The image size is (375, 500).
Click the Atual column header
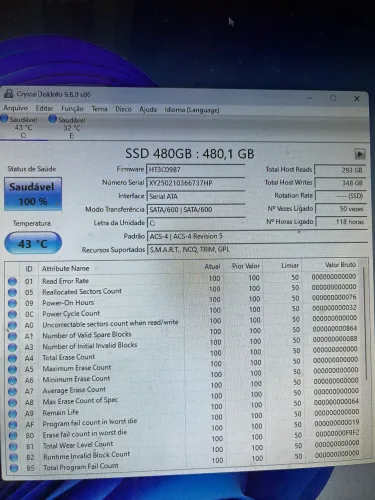coord(212,266)
